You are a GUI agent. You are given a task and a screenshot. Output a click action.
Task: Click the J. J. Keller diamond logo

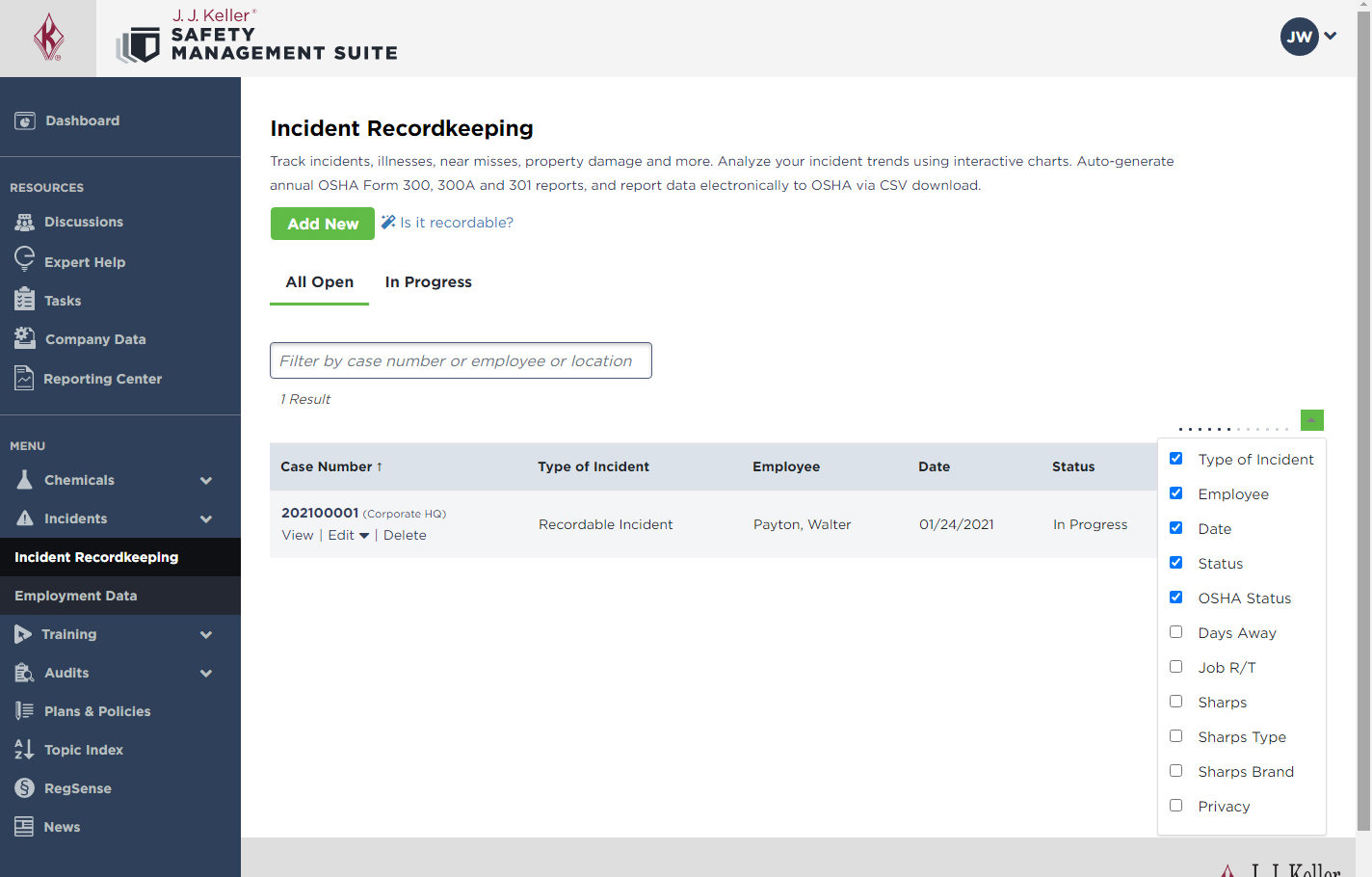tap(48, 39)
